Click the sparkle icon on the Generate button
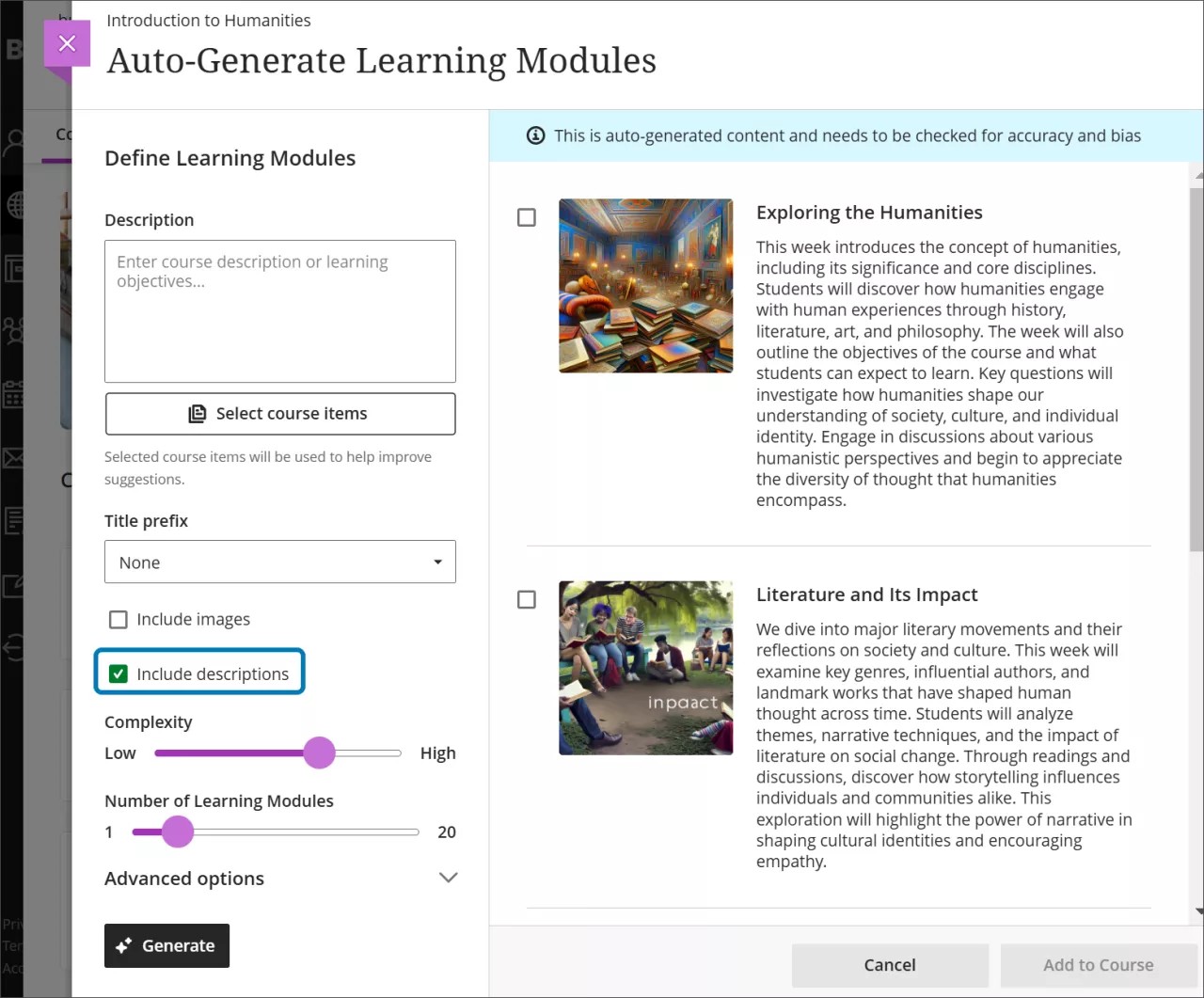This screenshot has height=998, width=1204. pos(124,945)
